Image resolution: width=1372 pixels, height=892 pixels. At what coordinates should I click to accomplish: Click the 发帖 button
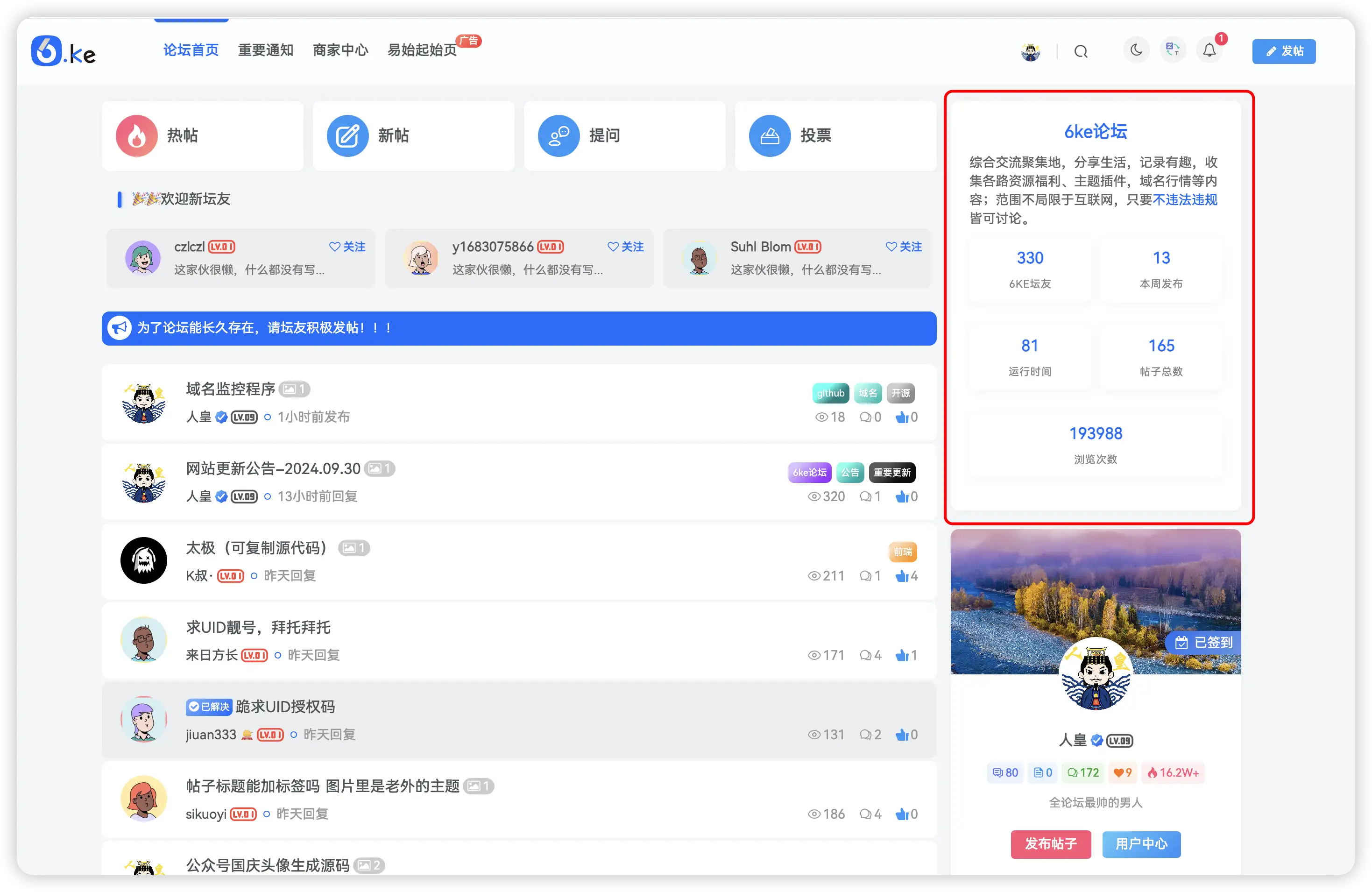[x=1284, y=51]
